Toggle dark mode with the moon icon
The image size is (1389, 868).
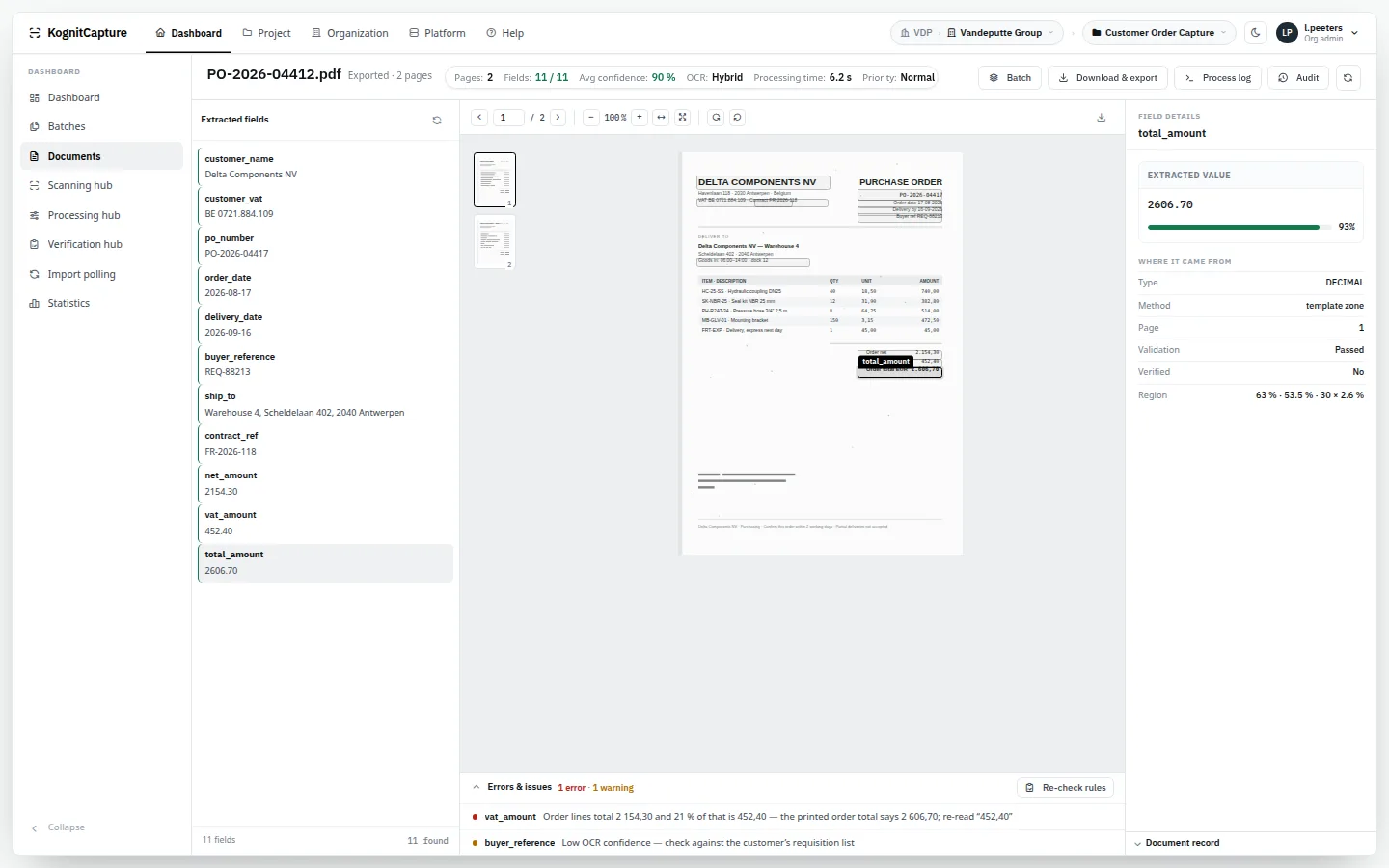(1256, 33)
